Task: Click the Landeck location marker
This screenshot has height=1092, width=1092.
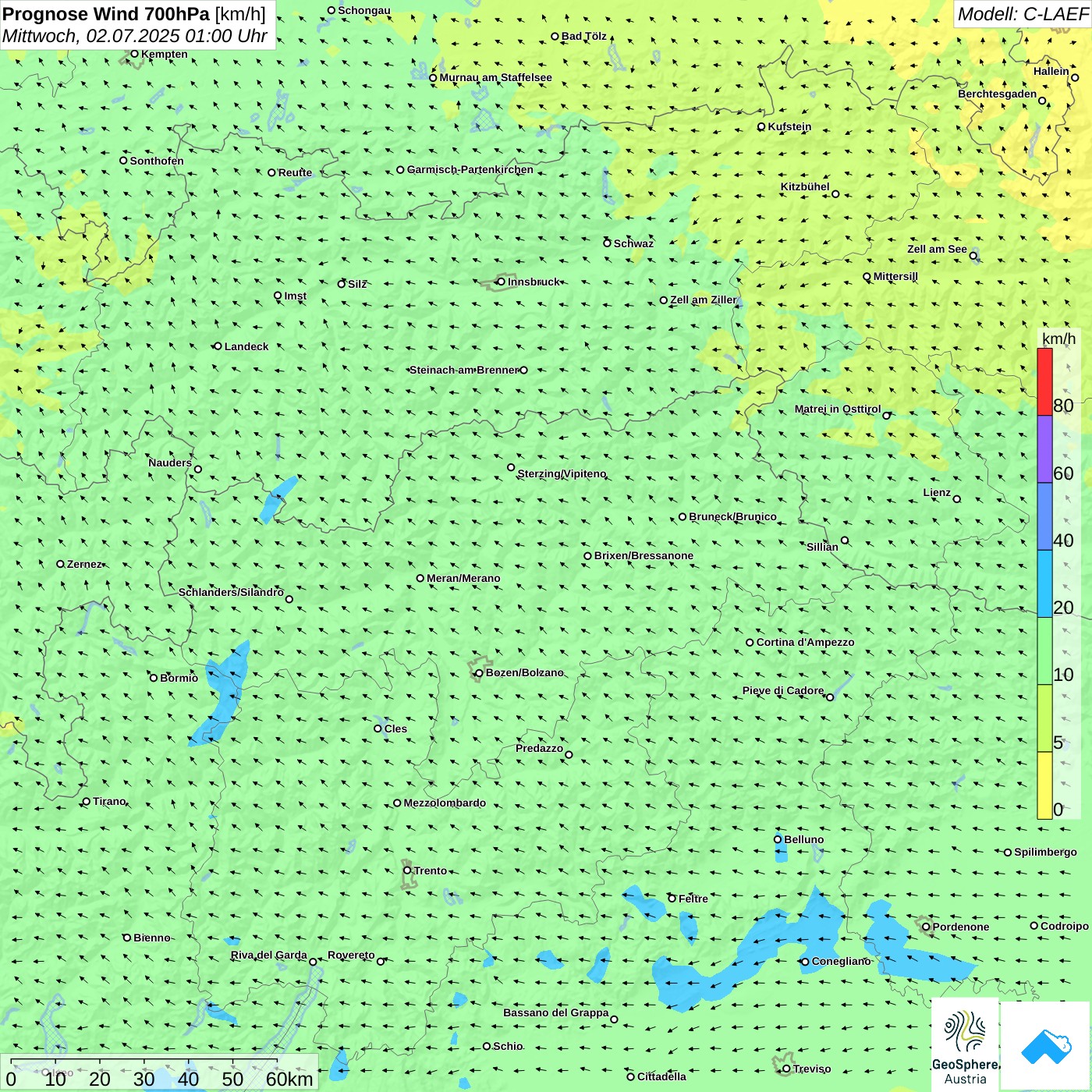Action: click(218, 346)
